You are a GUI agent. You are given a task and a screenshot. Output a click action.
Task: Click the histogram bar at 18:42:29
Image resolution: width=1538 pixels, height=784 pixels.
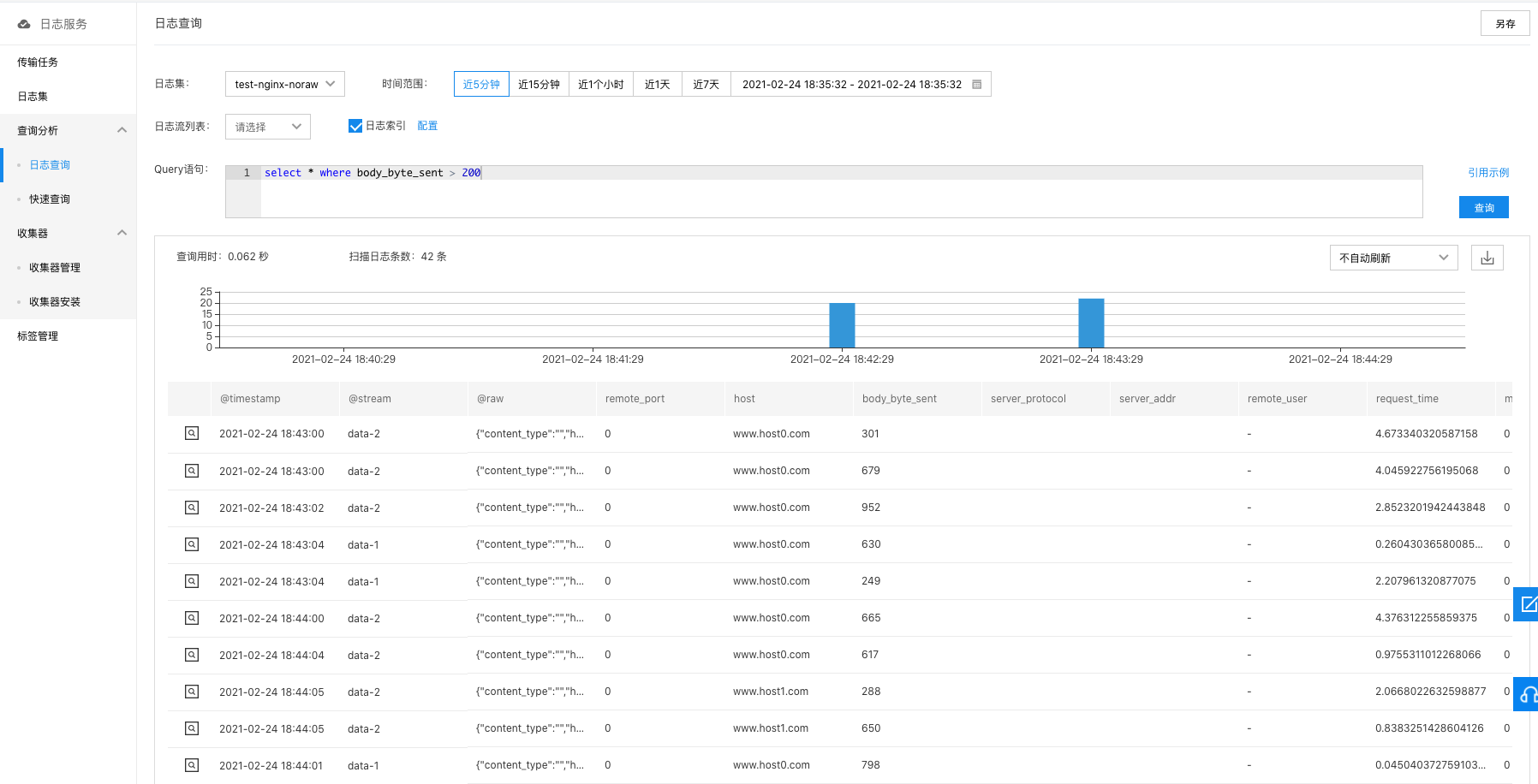pos(842,325)
